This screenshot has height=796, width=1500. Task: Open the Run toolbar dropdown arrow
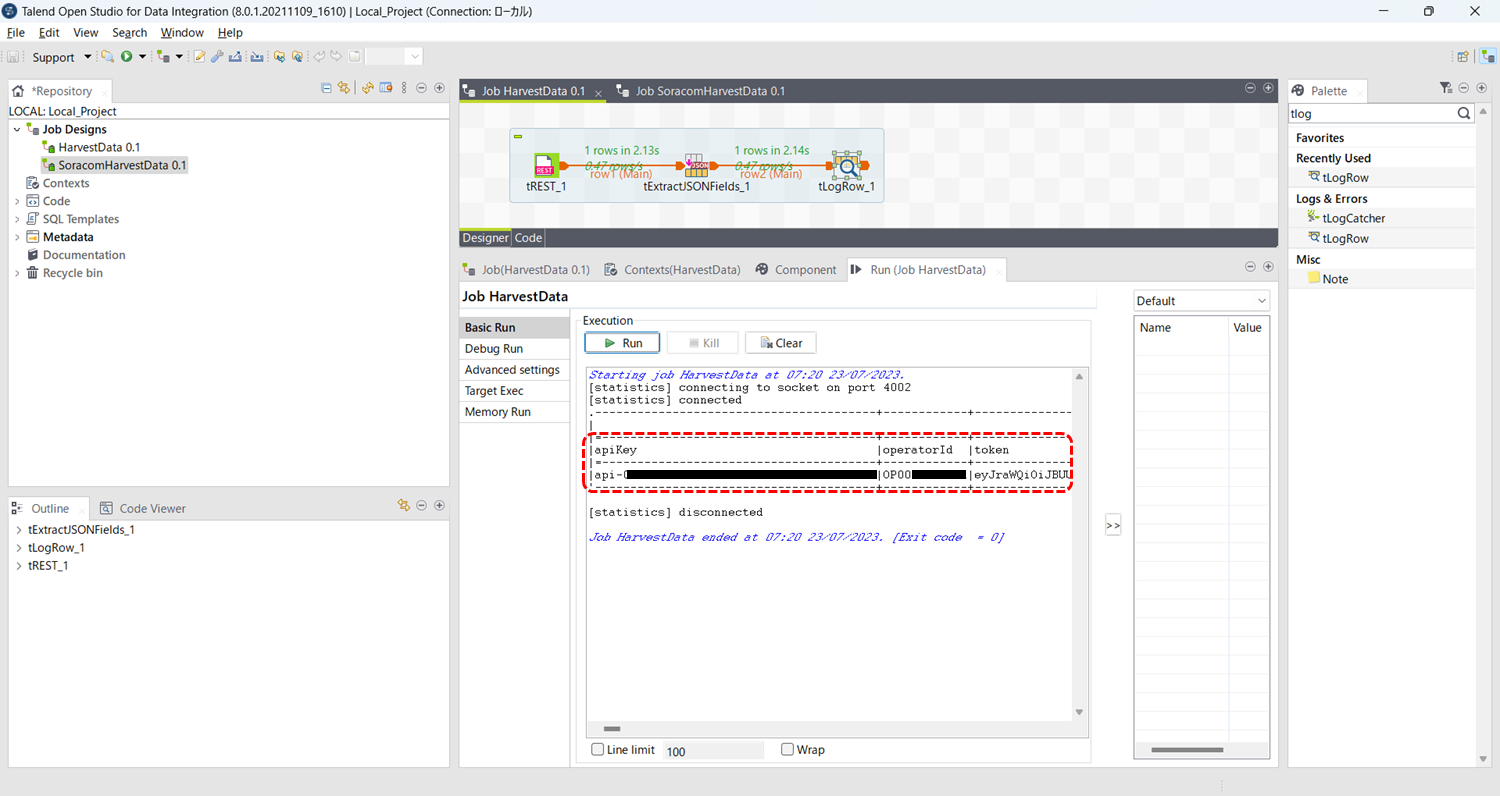(x=142, y=57)
